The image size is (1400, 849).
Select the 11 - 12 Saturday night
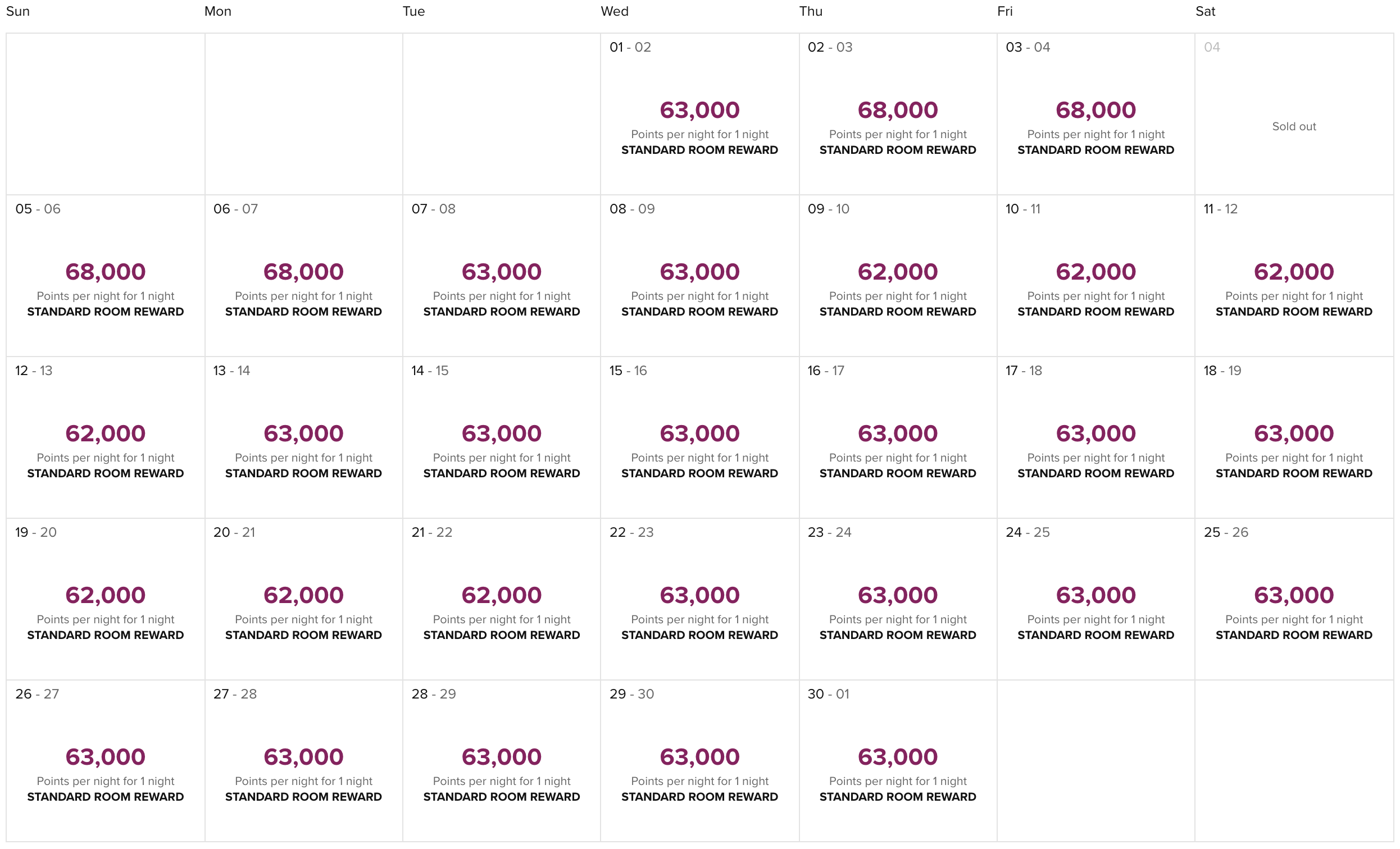(x=1294, y=276)
